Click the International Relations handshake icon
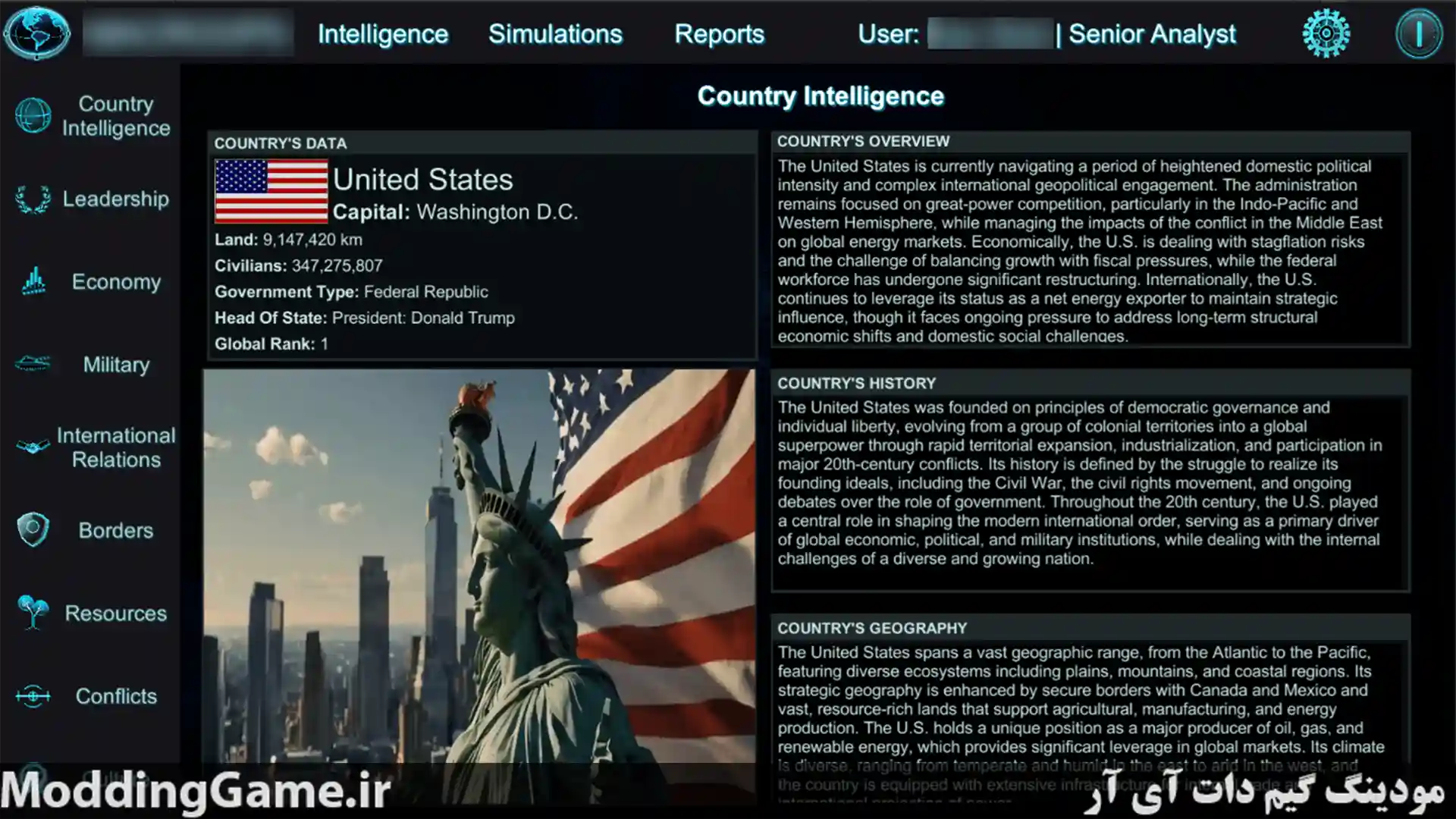The width and height of the screenshot is (1456, 819). pyautogui.click(x=33, y=447)
